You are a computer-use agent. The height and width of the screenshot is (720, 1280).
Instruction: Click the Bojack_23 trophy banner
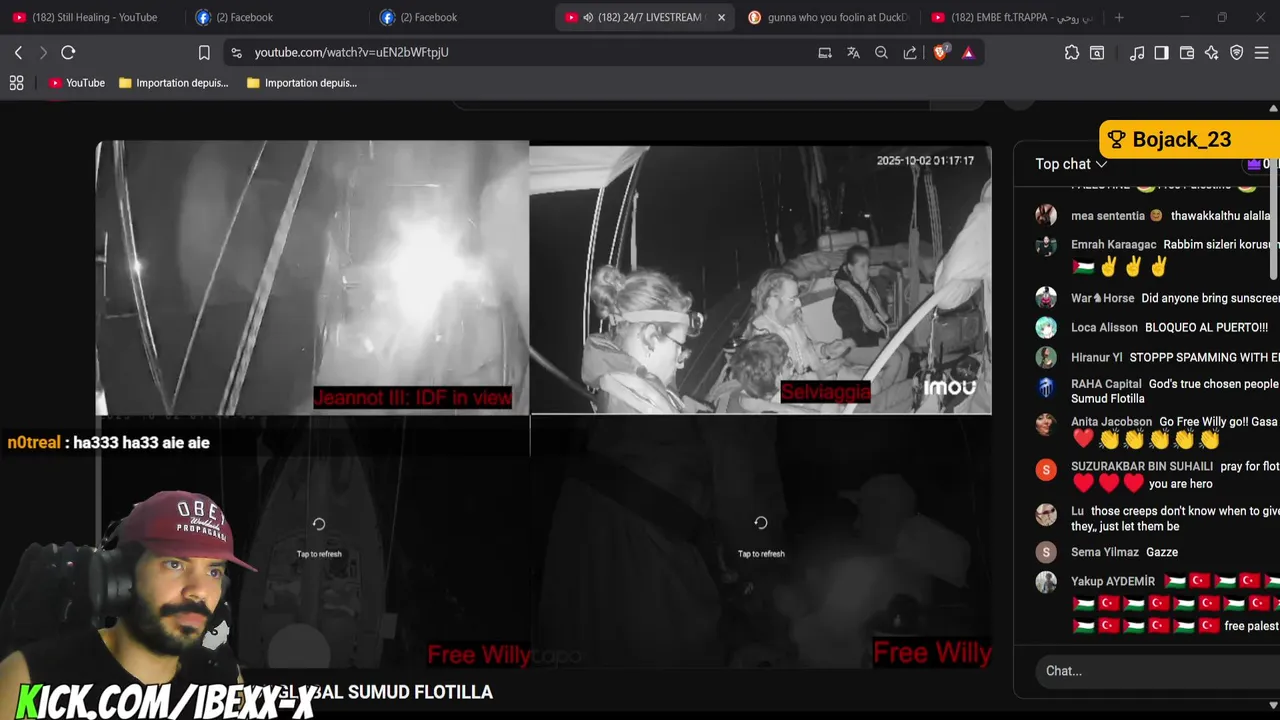[1188, 140]
